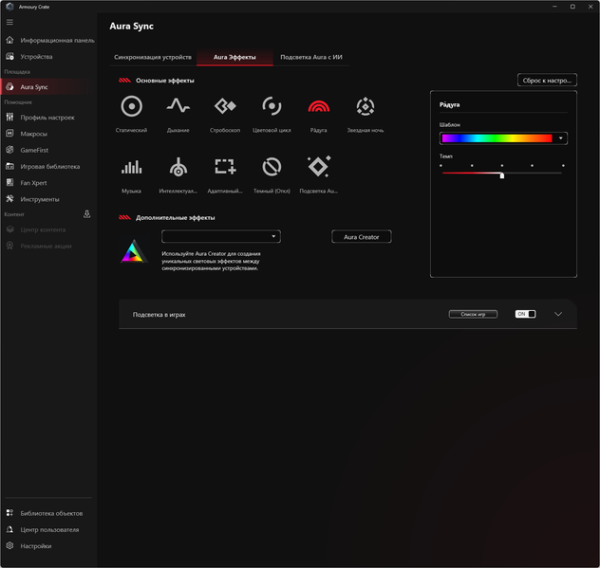Image resolution: width=600 pixels, height=568 pixels.
Task: Click the Дополнительные эффекты heading
Action: point(175,218)
